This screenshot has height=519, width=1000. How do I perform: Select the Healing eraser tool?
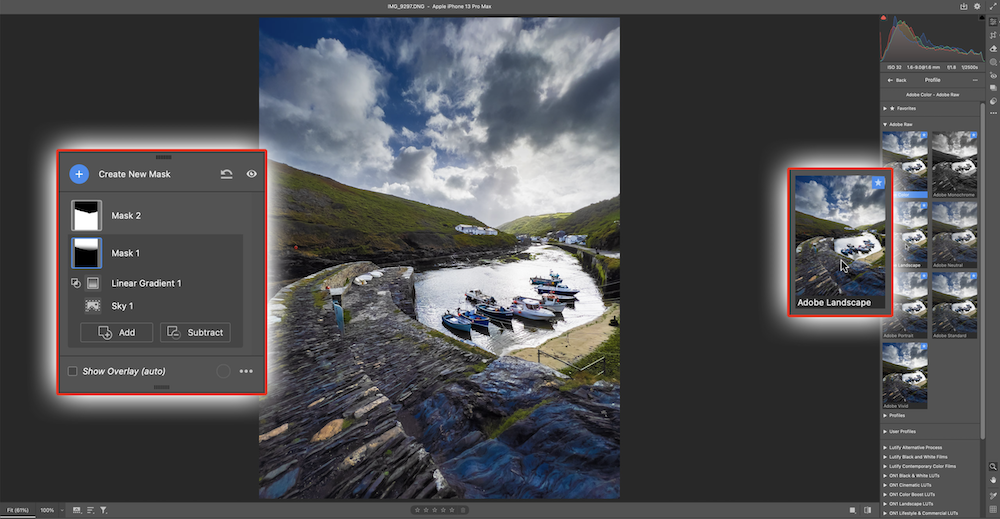tap(993, 49)
